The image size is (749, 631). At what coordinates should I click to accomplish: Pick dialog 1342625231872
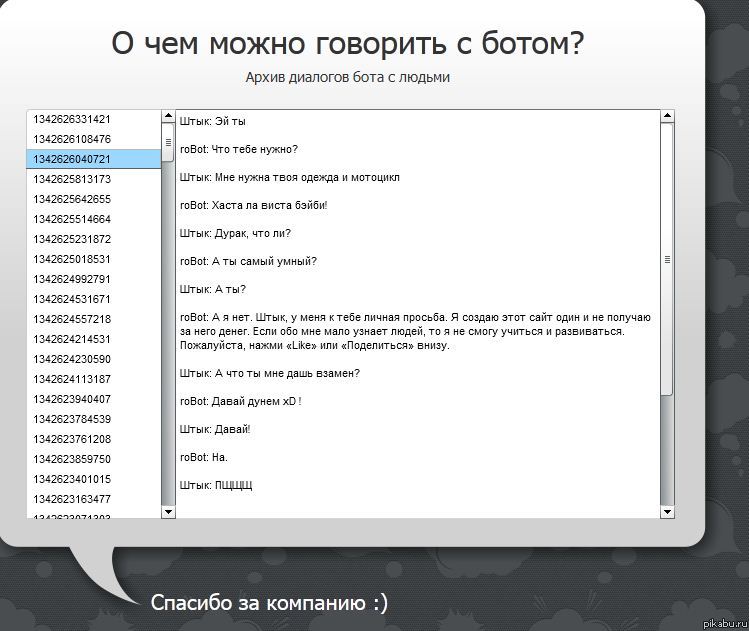coord(72,239)
